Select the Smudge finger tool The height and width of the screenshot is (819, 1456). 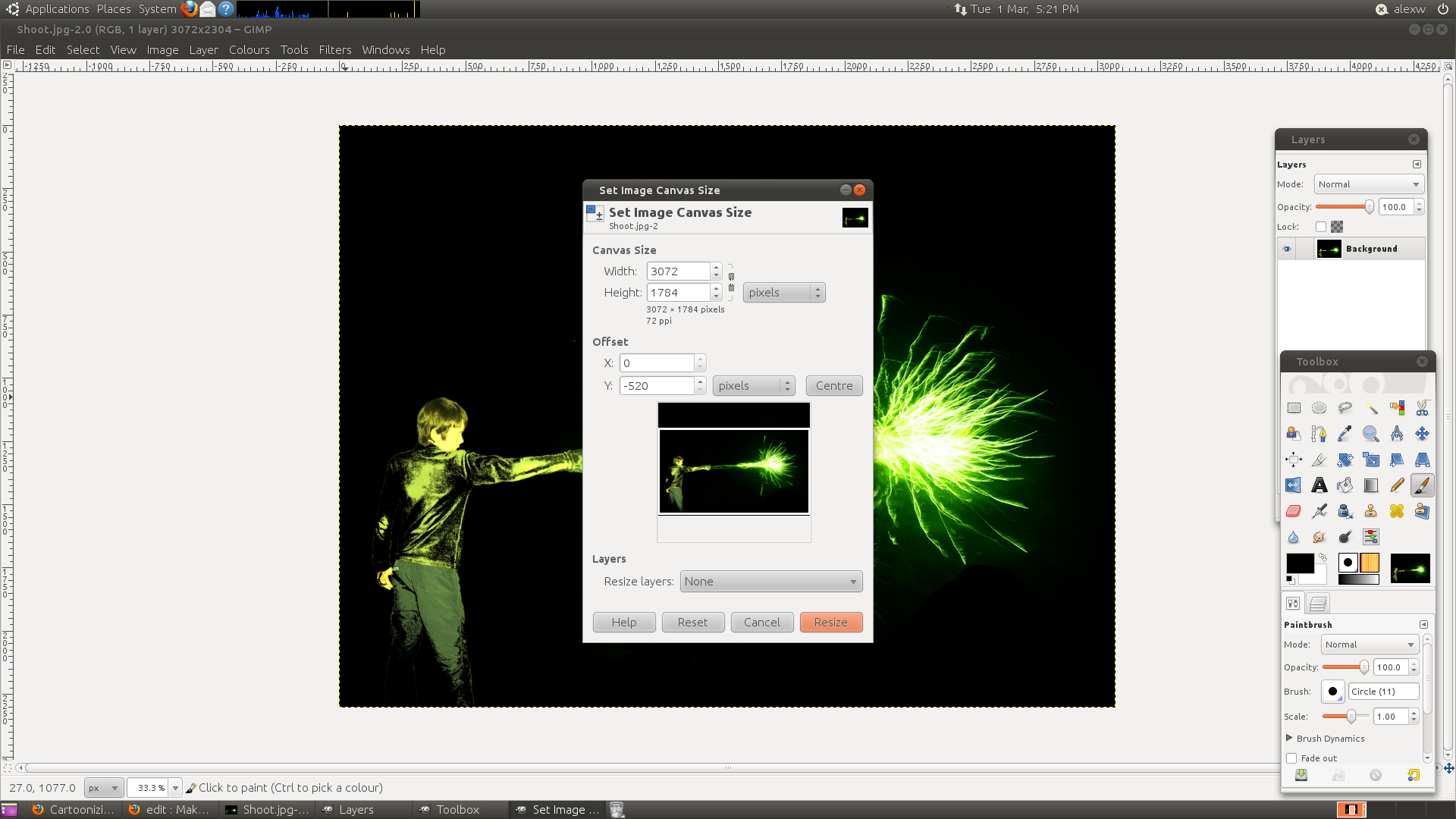[x=1319, y=537]
